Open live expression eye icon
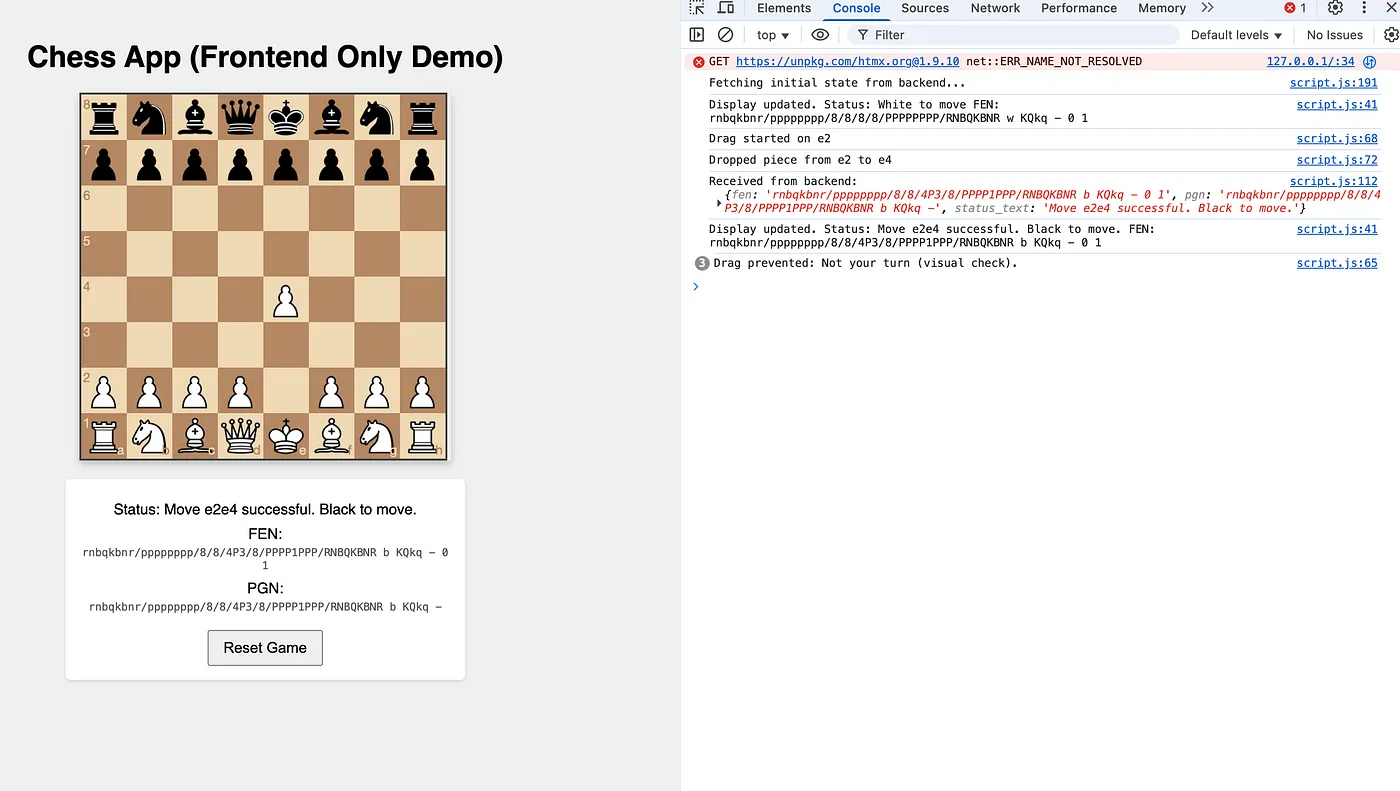Viewport: 1400px width, 791px height. (820, 35)
